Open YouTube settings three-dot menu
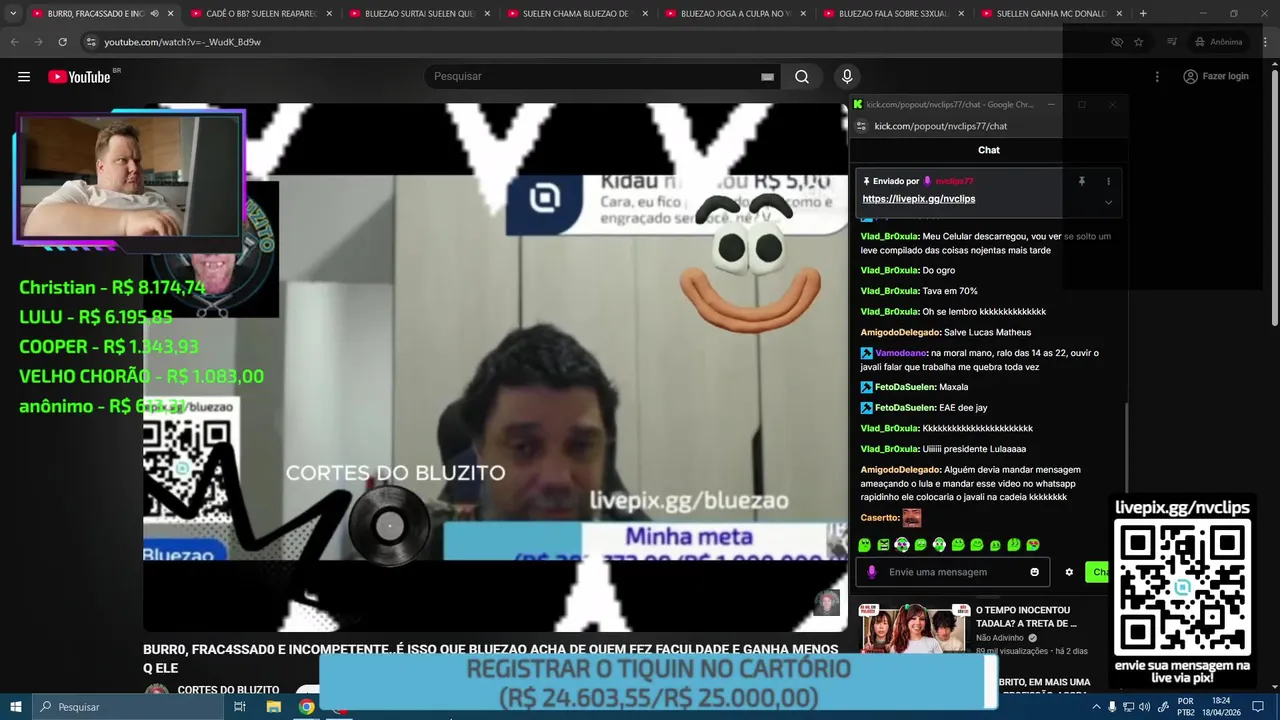 [1157, 77]
